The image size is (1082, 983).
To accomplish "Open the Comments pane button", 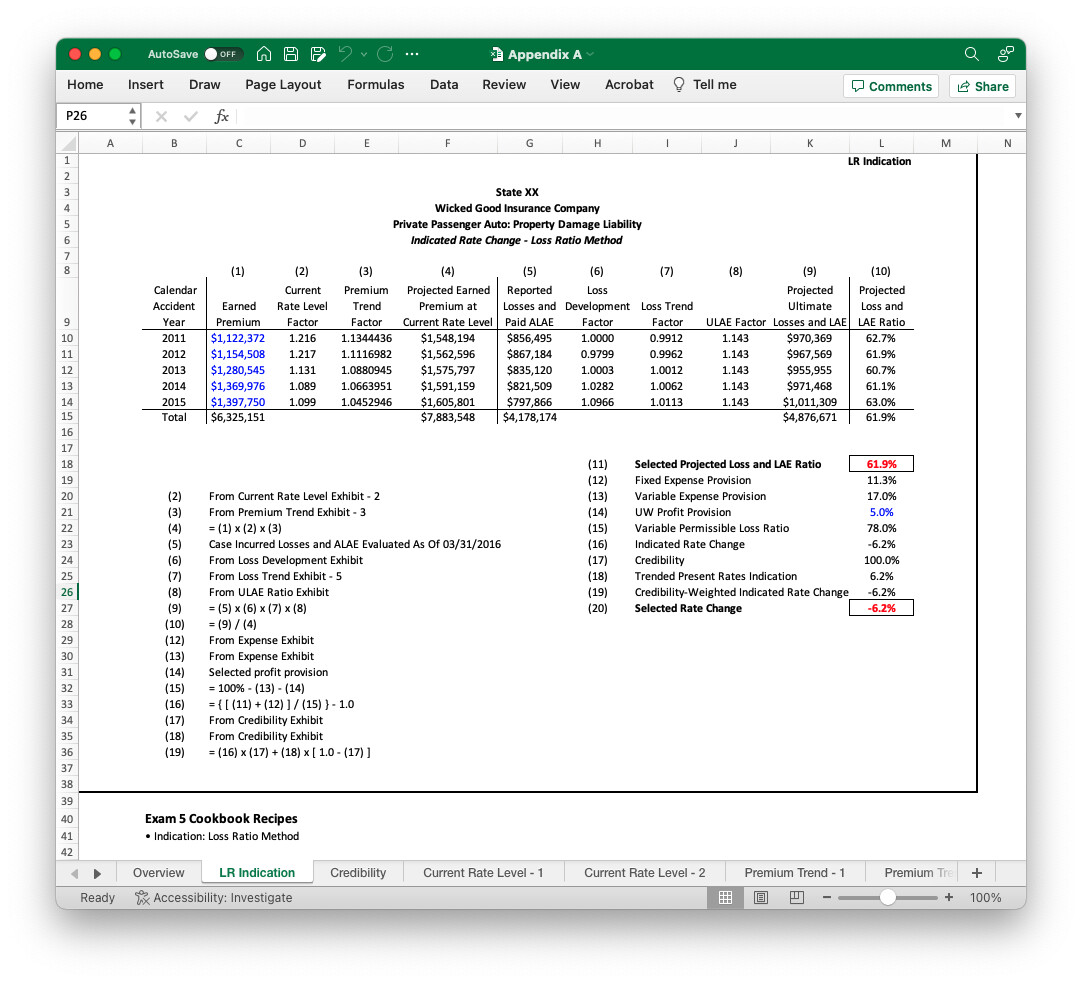I will tap(891, 86).
